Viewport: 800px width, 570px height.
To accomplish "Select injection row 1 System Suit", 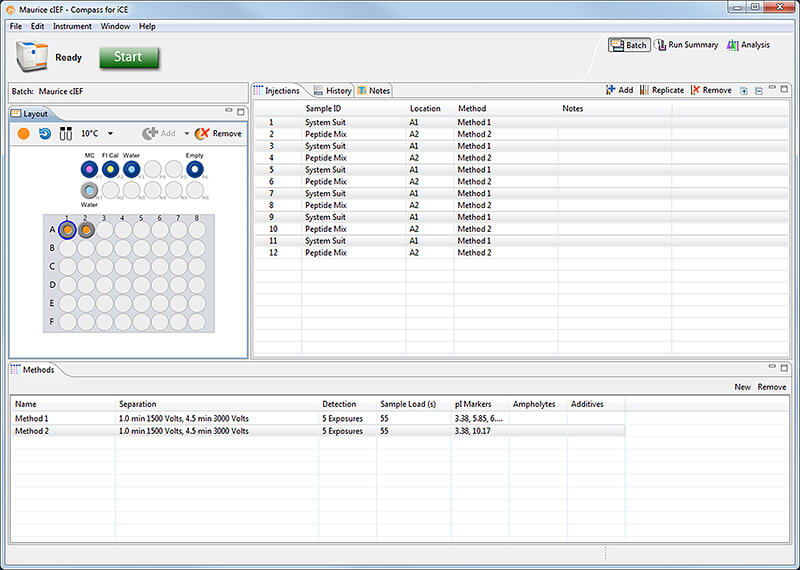I will point(521,122).
